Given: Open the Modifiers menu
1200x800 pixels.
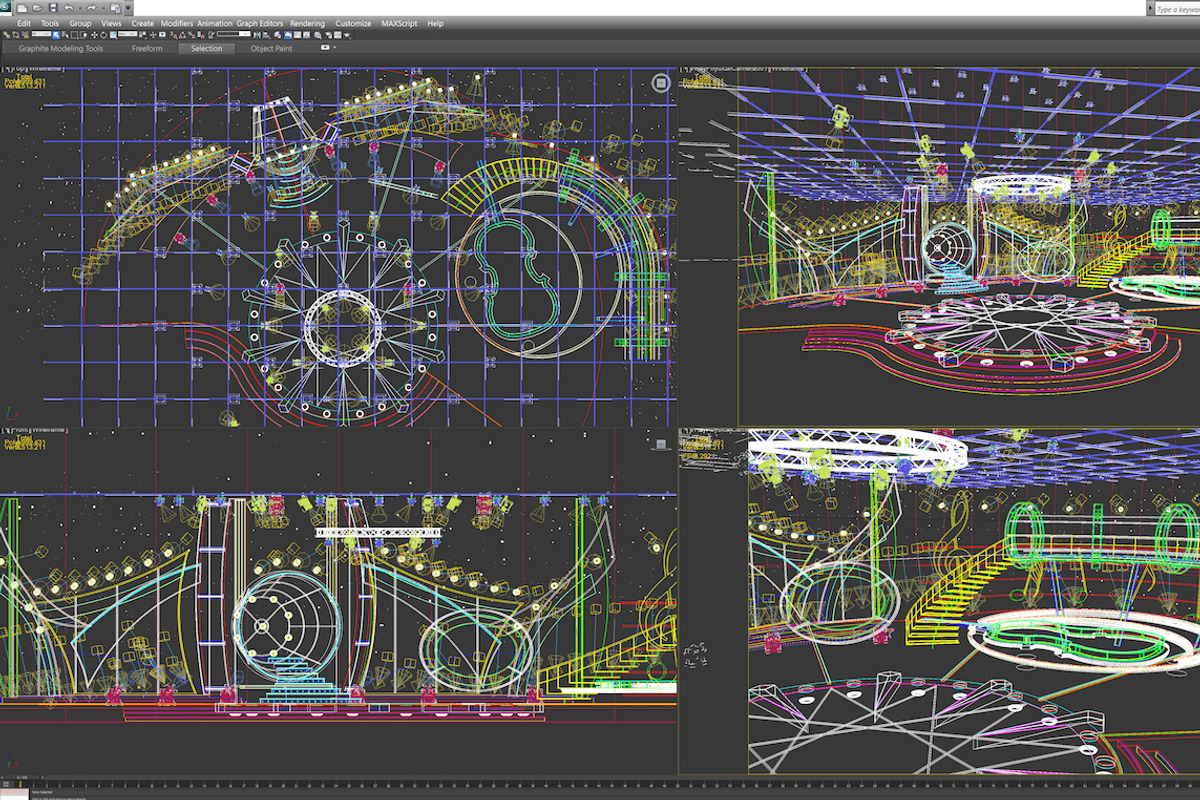Looking at the screenshot, I should coord(177,23).
